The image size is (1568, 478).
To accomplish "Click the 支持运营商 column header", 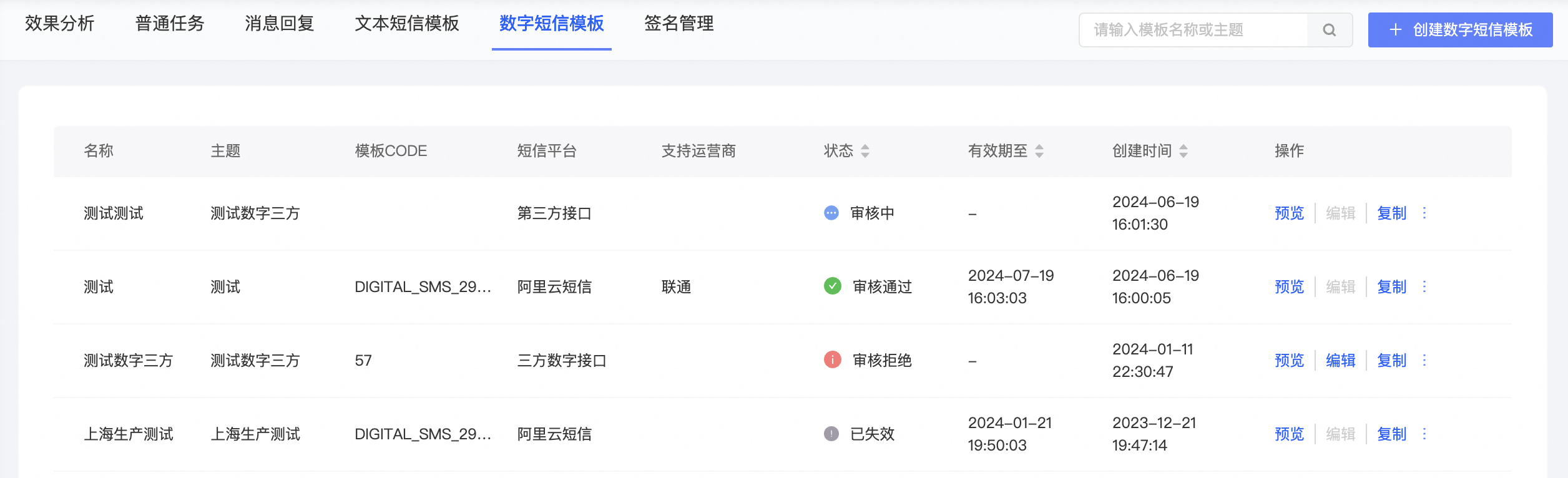I will tap(699, 151).
